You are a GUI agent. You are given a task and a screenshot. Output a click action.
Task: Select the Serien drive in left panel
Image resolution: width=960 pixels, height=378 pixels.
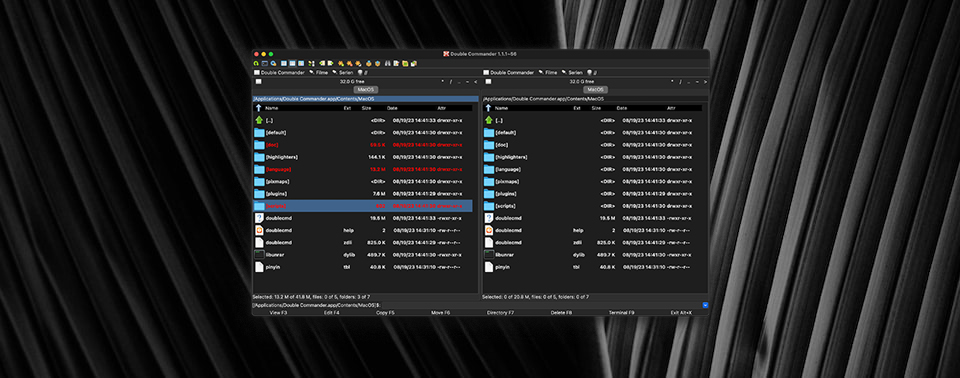pyautogui.click(x=342, y=72)
